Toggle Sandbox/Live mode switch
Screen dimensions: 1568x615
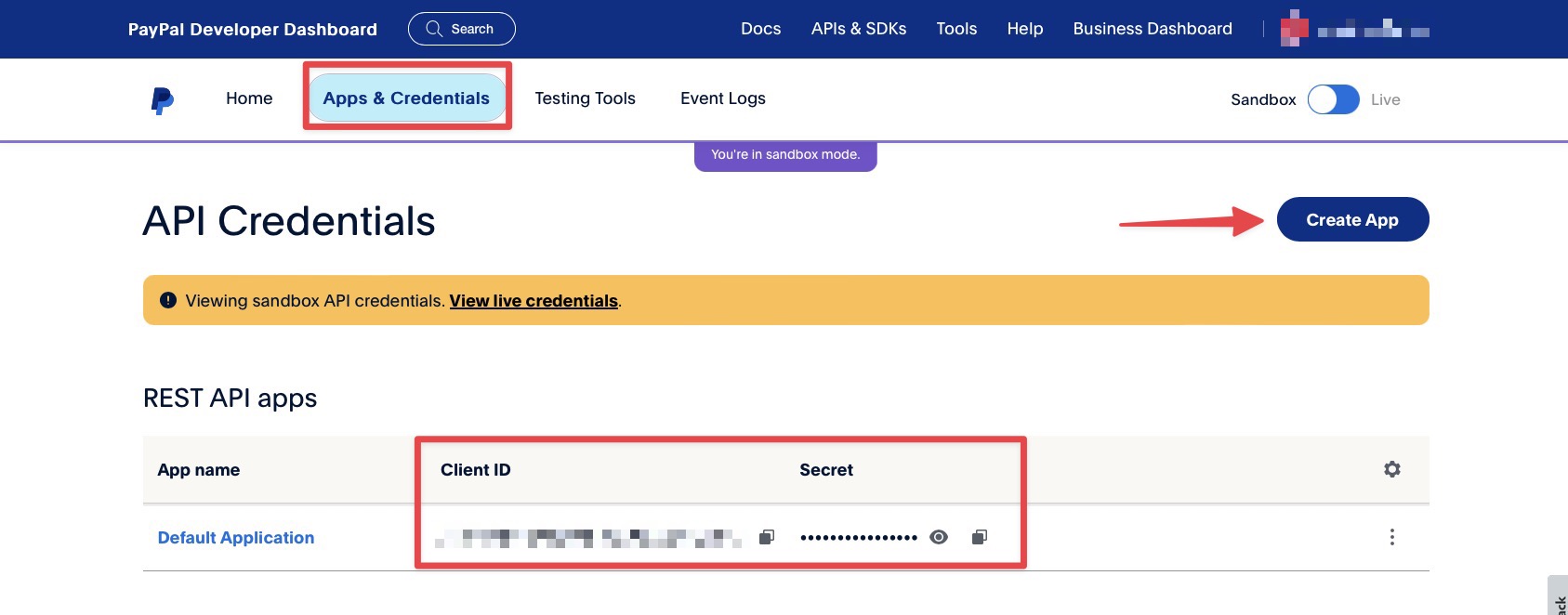point(1333,99)
